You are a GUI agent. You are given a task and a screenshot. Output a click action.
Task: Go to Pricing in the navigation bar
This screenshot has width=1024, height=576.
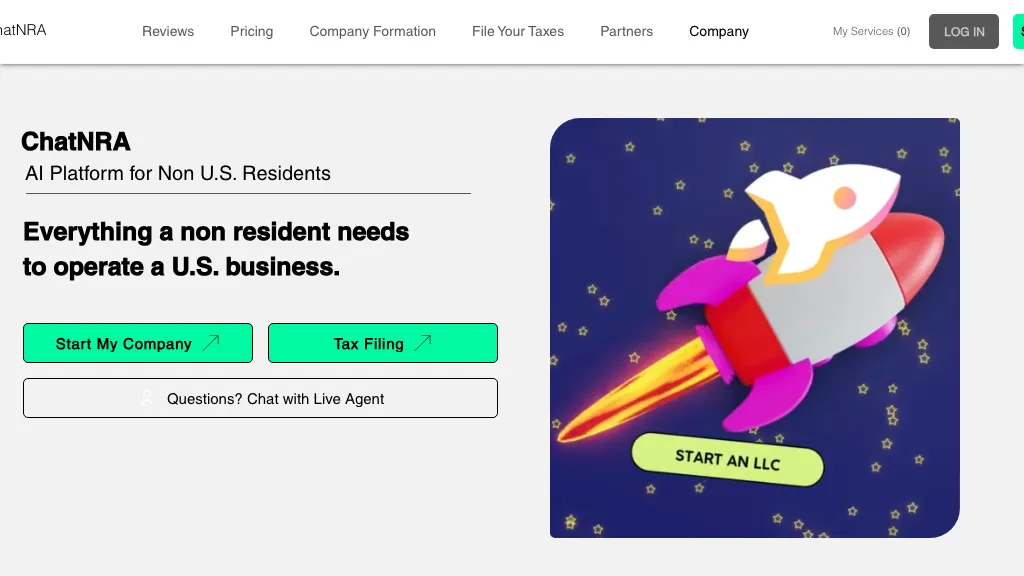click(252, 31)
